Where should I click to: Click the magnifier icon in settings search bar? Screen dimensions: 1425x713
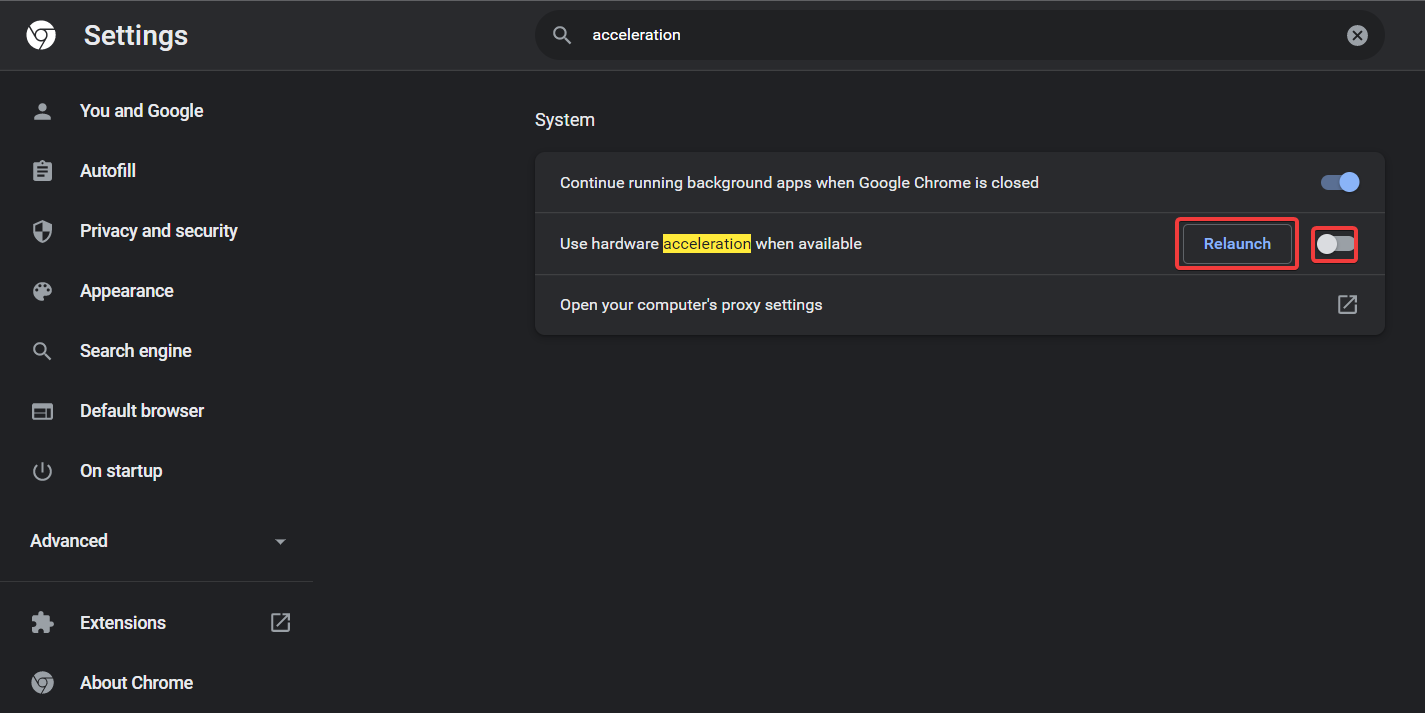click(x=562, y=36)
